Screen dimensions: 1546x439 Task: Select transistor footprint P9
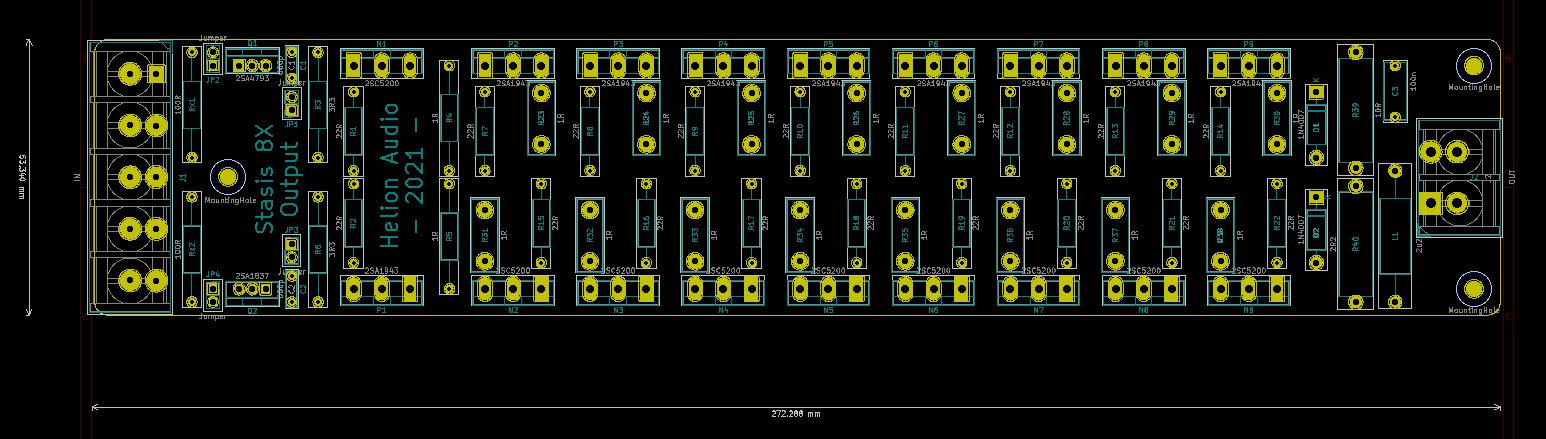click(1248, 64)
